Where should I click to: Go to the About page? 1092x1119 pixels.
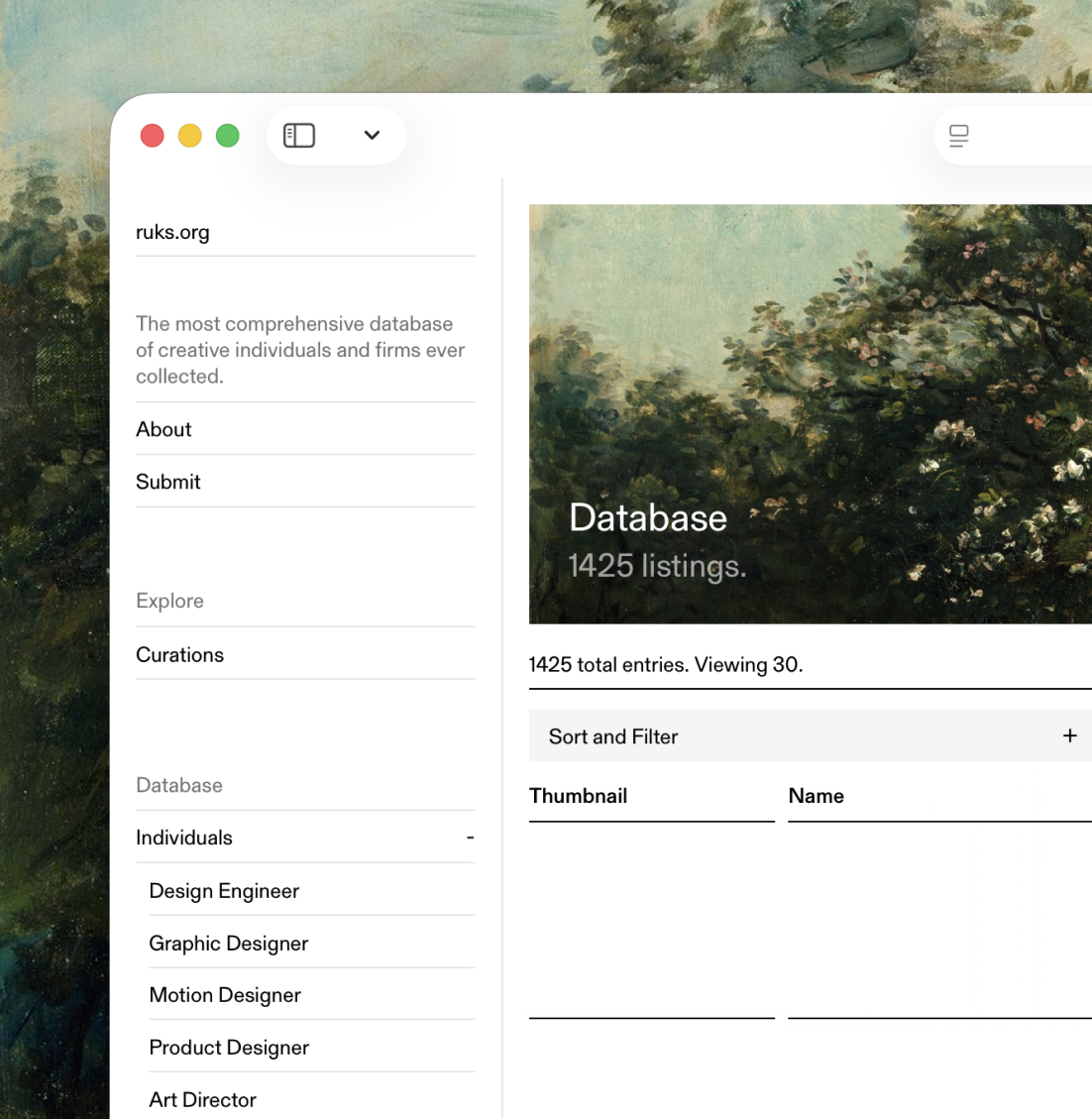(x=164, y=429)
